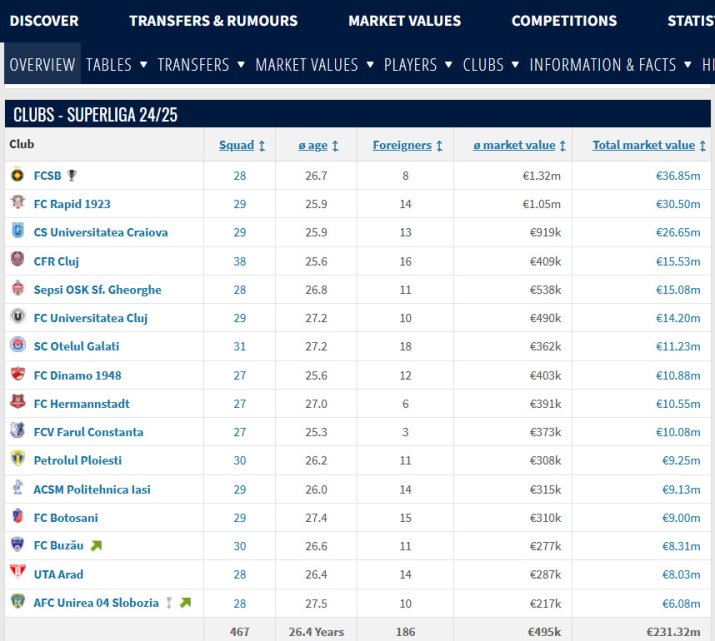The width and height of the screenshot is (715, 641).
Task: Open FCSB total market value €36.85m
Action: click(678, 176)
